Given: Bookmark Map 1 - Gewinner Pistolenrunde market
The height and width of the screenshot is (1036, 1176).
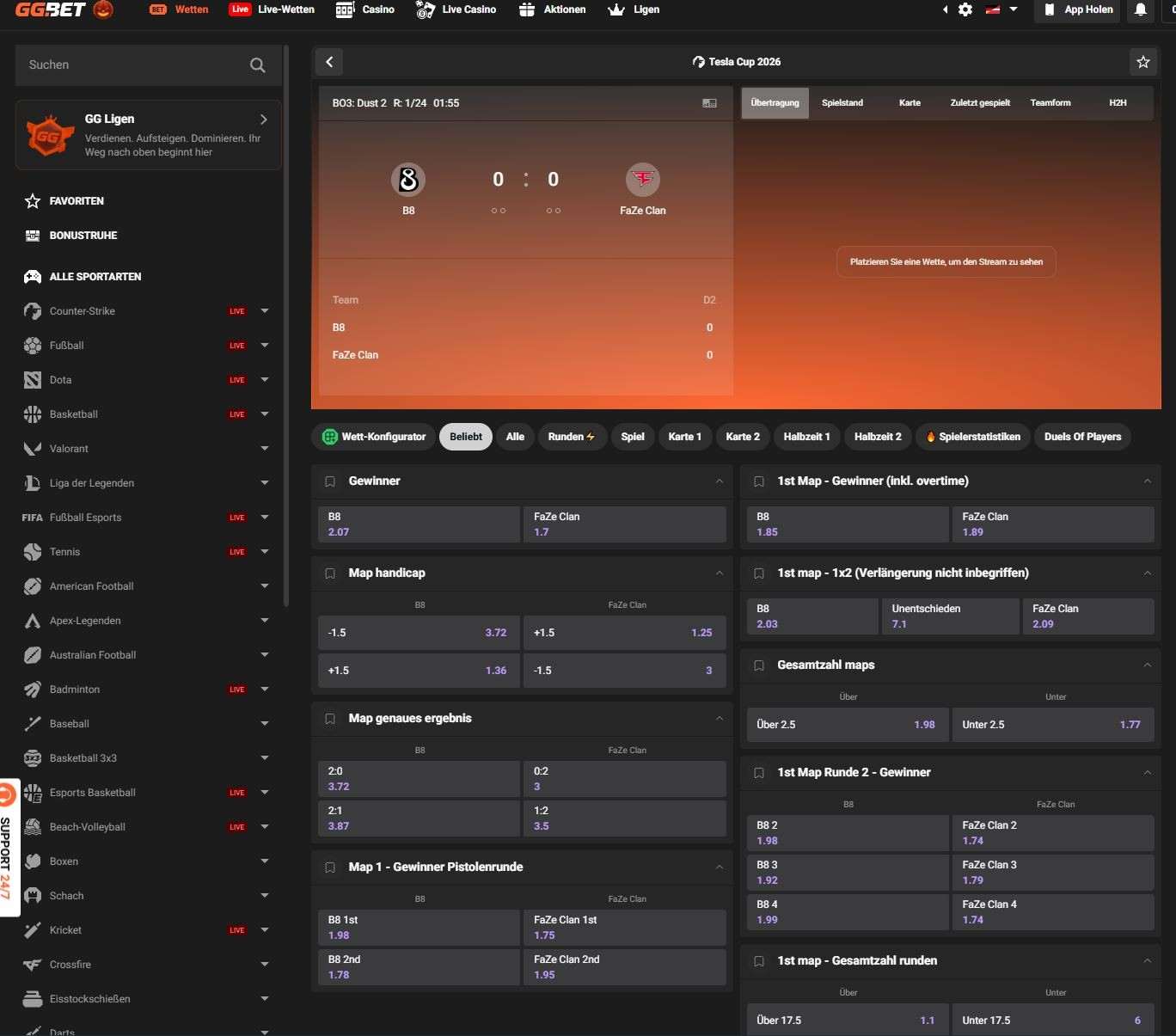Looking at the screenshot, I should pos(330,867).
